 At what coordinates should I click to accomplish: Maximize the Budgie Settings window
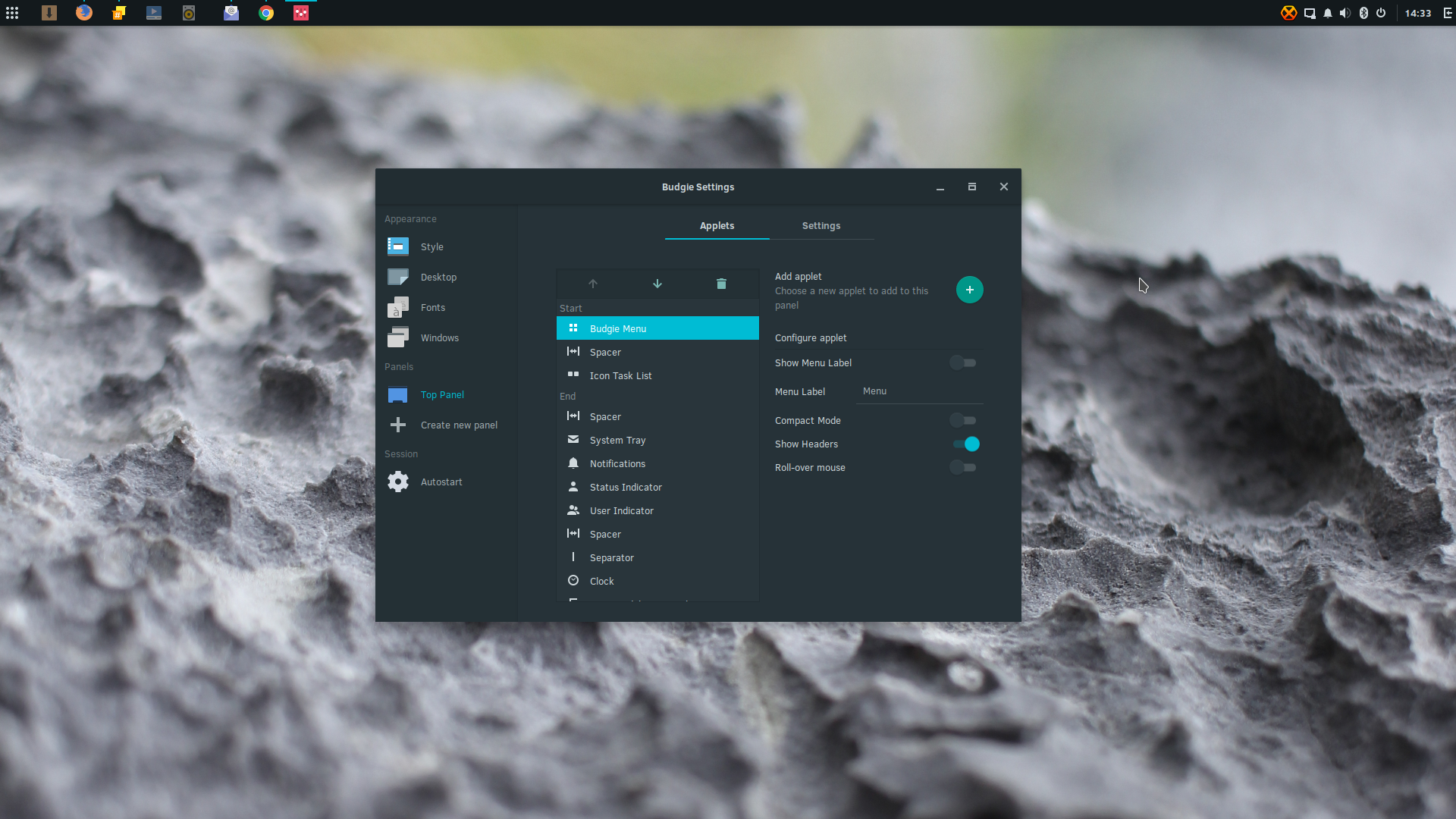972,187
